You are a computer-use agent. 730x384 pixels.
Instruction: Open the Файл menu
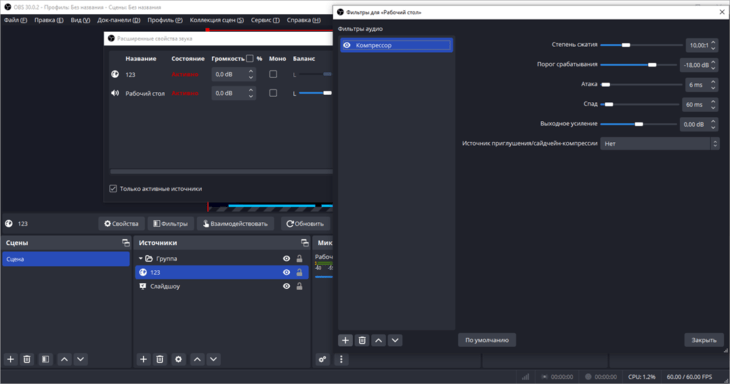pyautogui.click(x=15, y=20)
